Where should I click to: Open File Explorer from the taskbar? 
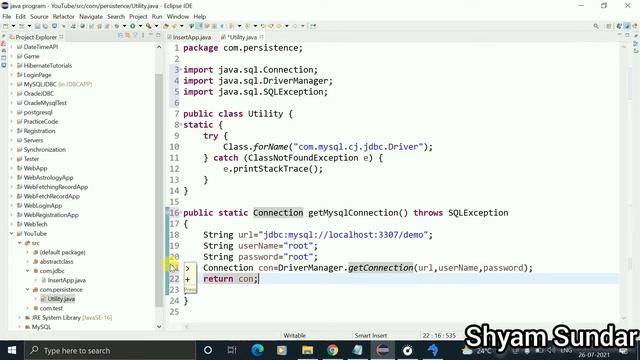coord(307,350)
